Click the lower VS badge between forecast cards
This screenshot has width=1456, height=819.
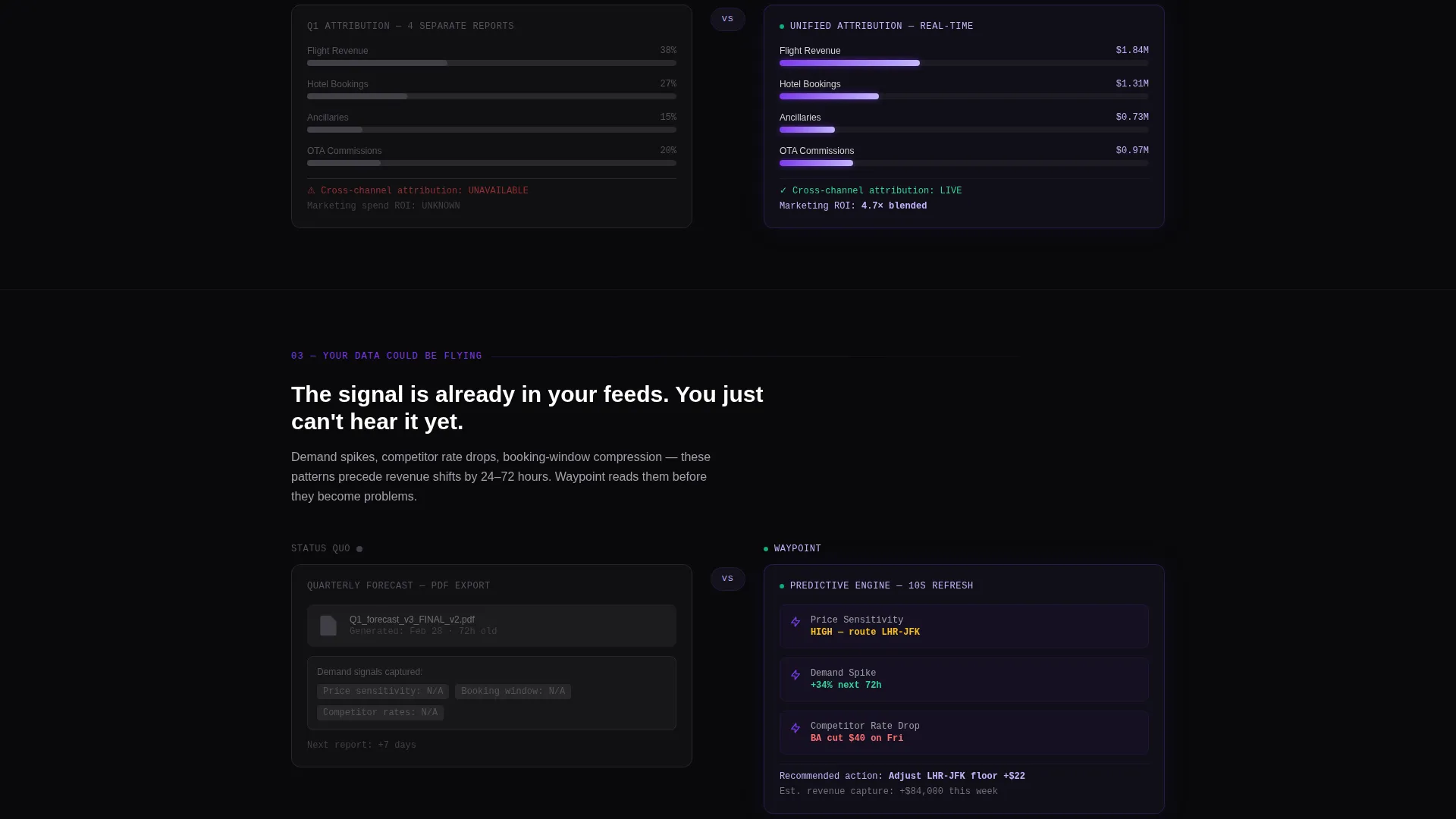[x=728, y=579]
